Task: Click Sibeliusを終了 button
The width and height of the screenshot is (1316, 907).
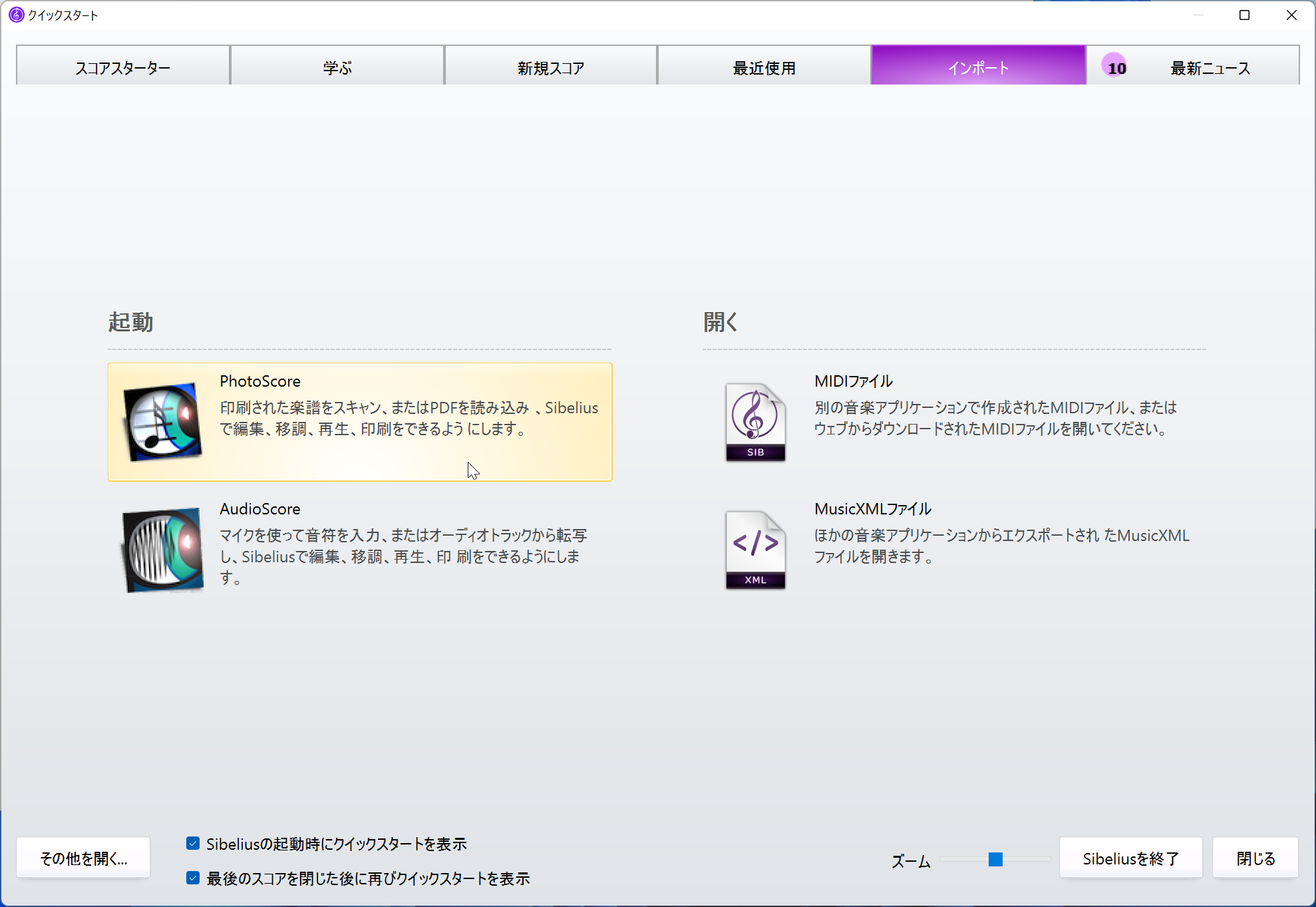Action: (1131, 858)
